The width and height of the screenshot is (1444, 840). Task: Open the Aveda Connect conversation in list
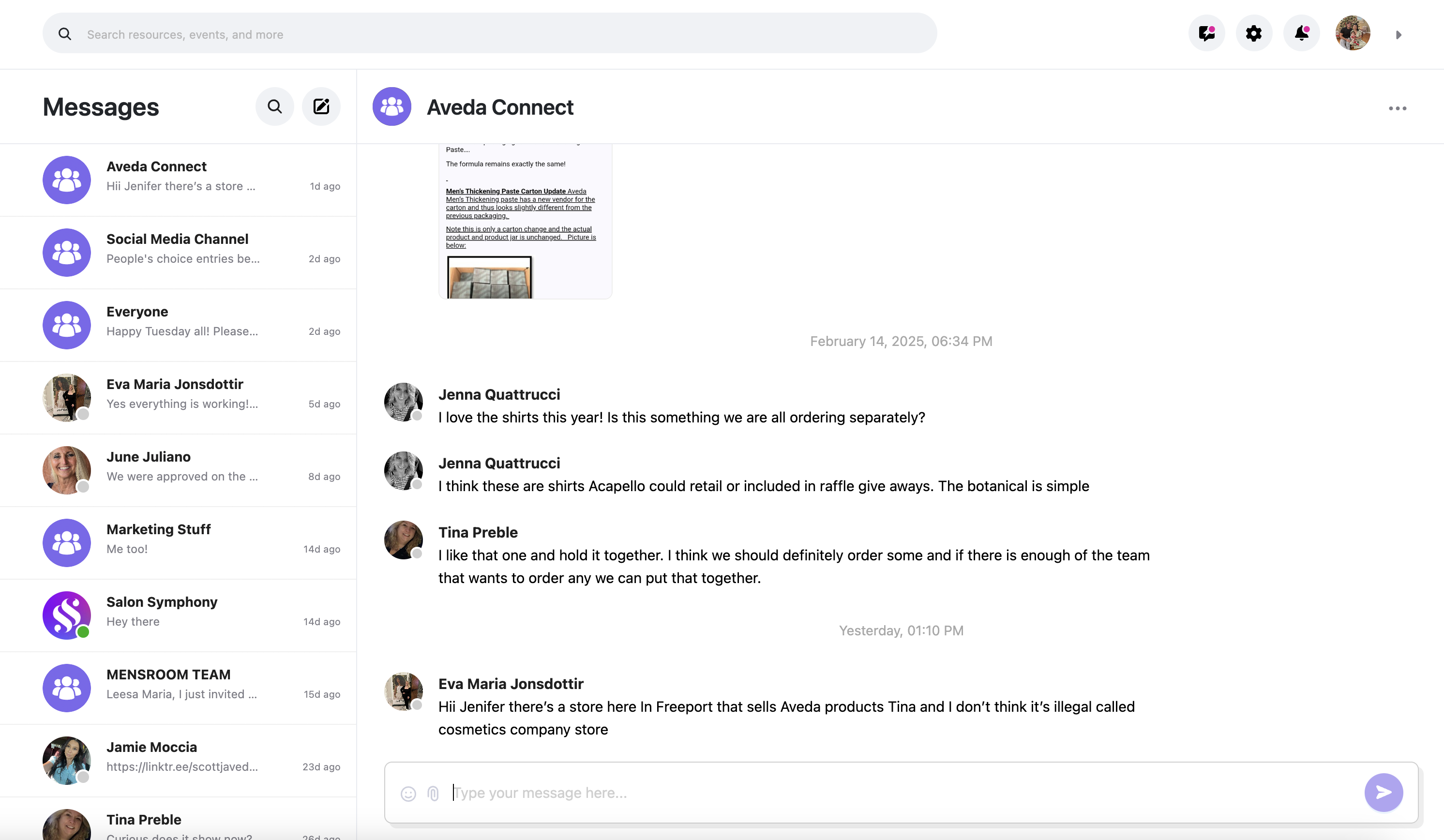click(x=178, y=180)
